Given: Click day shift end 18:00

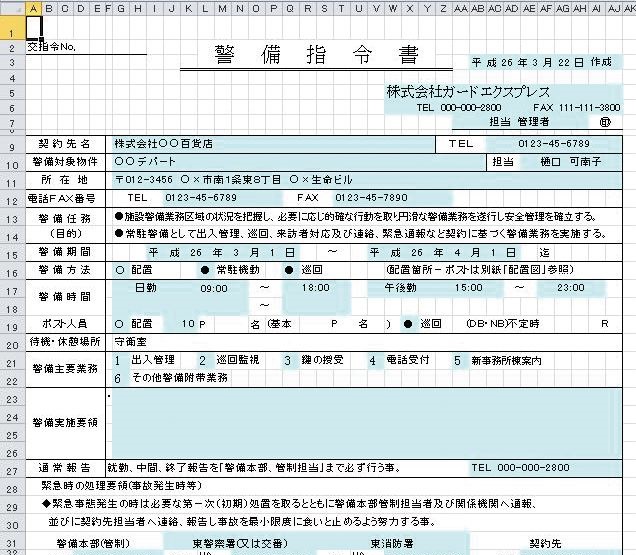Looking at the screenshot, I should [316, 288].
